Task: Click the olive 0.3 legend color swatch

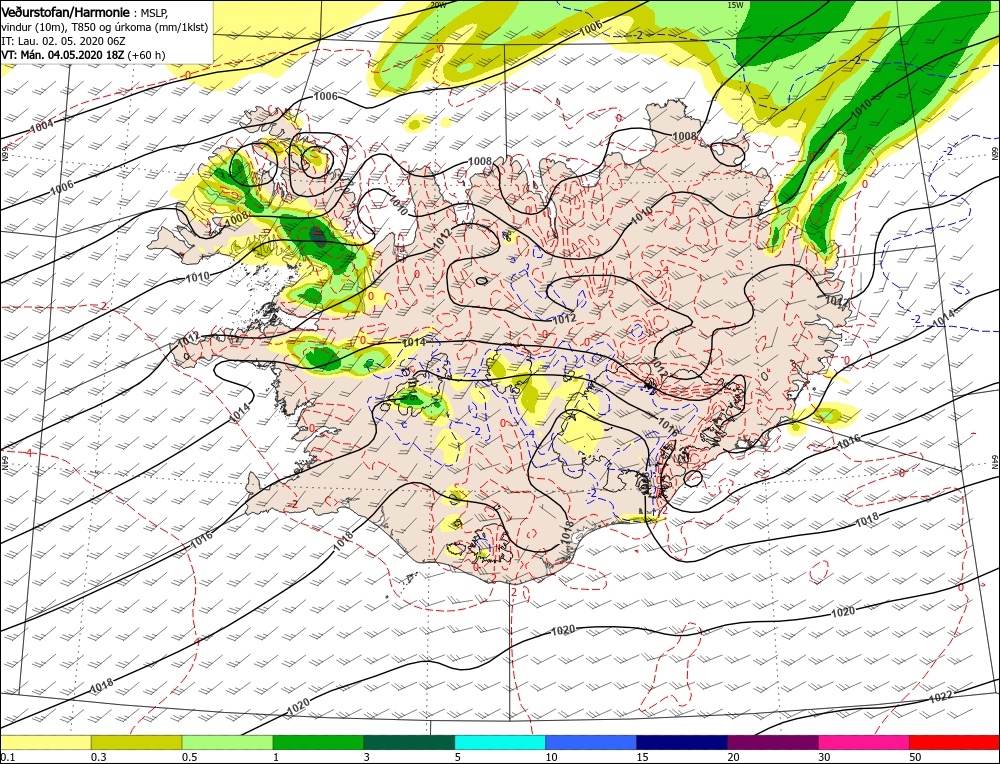Action: click(x=136, y=742)
